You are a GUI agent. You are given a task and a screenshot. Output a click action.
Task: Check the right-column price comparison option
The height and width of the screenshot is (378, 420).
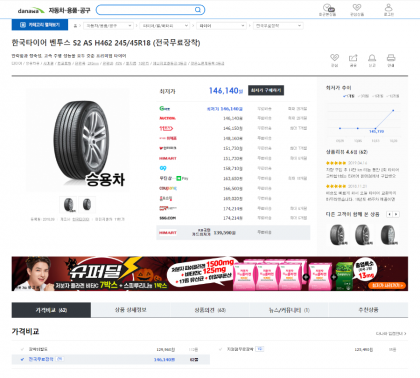pos(220,349)
